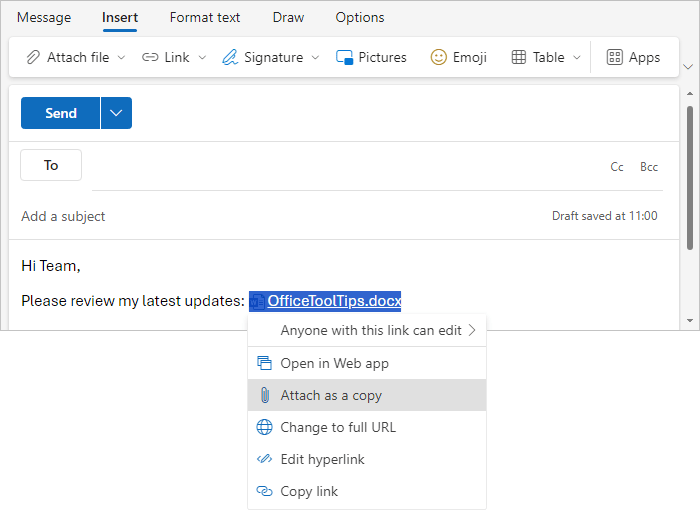Screen dimensions: 700x510
Task: Click the Copy link chain icon
Action: [x=264, y=491]
